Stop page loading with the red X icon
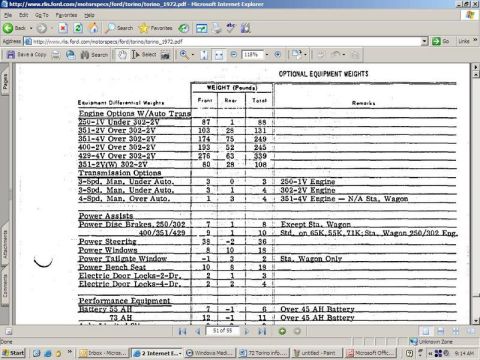Image resolution: width=480 pixels, height=360 pixels. click(x=63, y=28)
